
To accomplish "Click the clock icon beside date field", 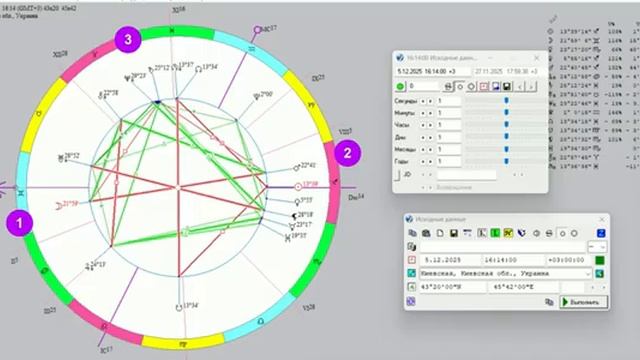I will [411, 260].
